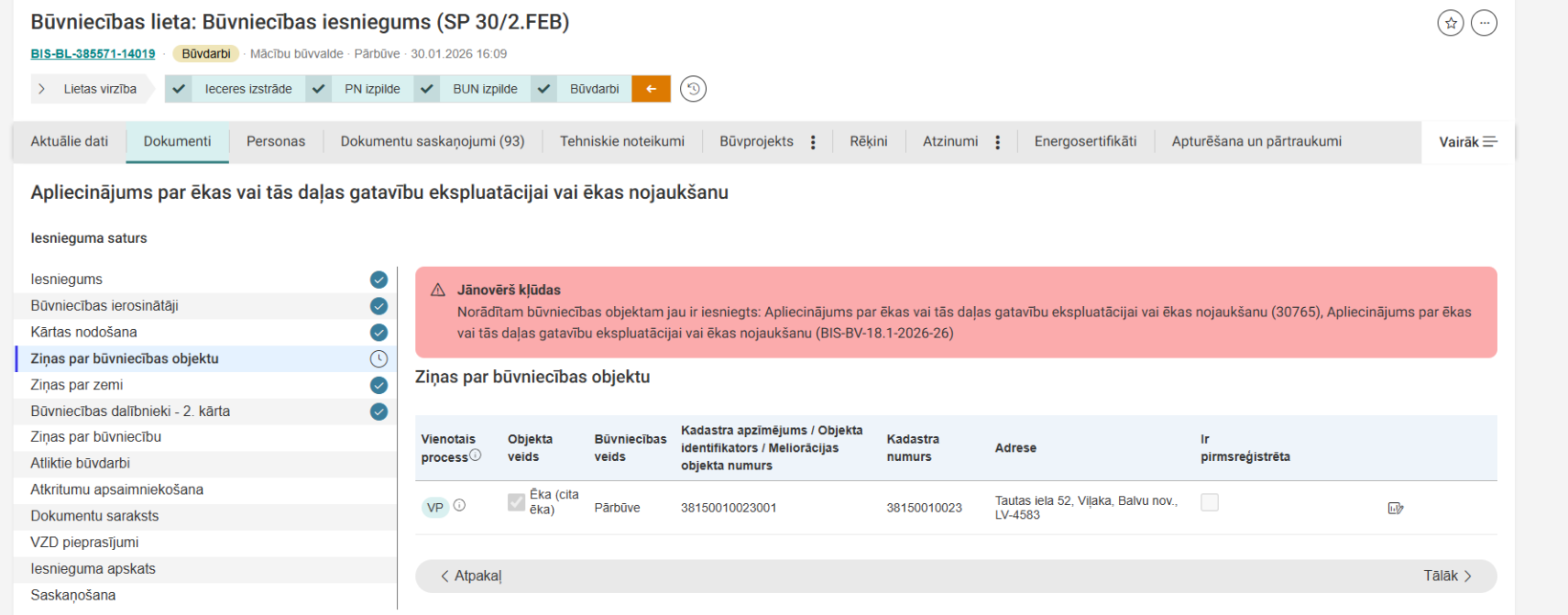The image size is (1568, 615).
Task: Click the orange back arrow stage button
Action: coord(651,89)
